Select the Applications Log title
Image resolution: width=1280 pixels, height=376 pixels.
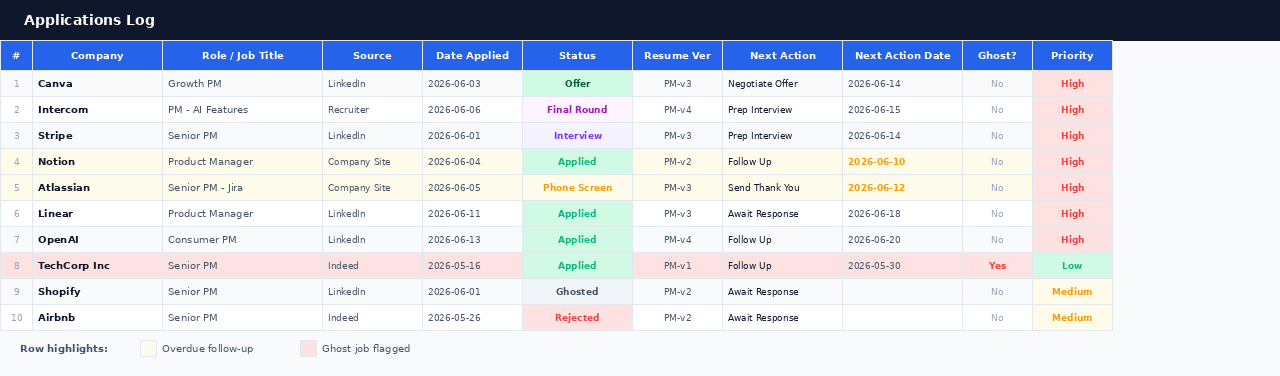coord(89,20)
